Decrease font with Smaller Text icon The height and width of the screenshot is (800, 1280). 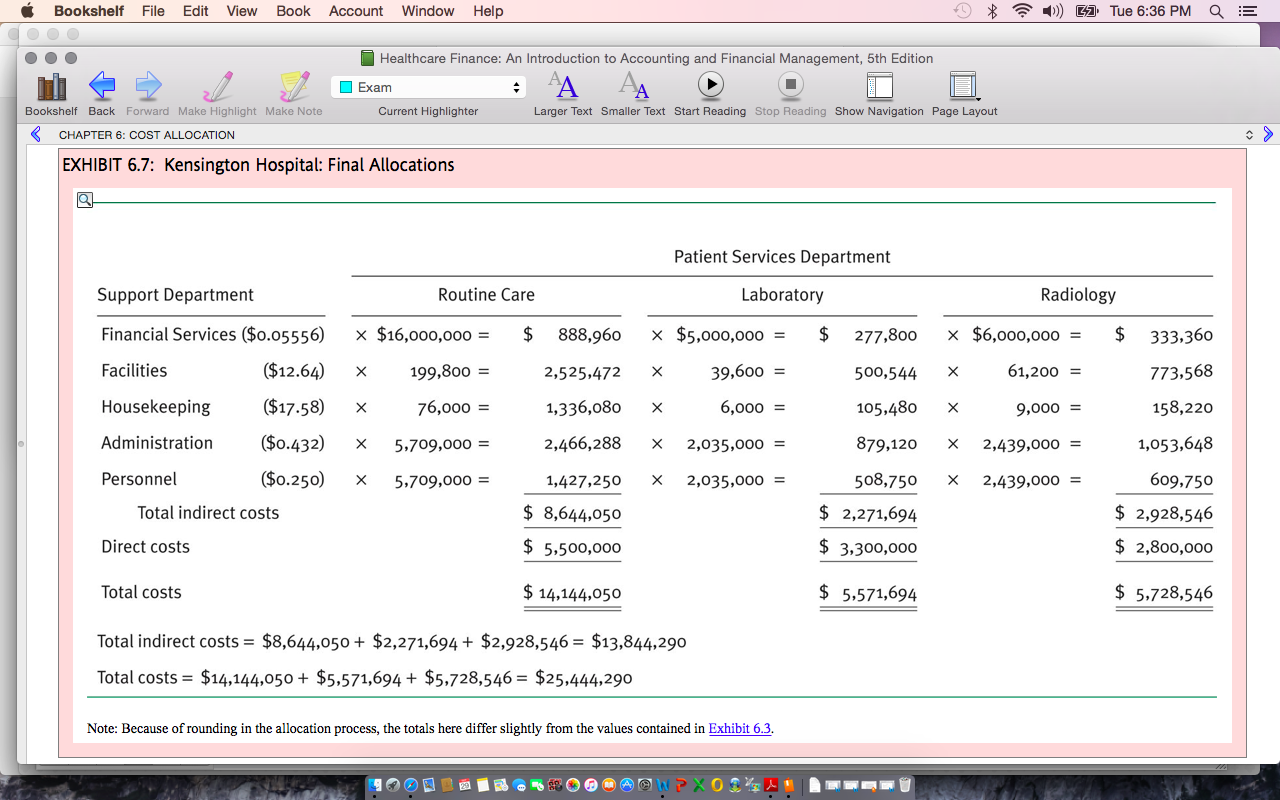[x=633, y=86]
